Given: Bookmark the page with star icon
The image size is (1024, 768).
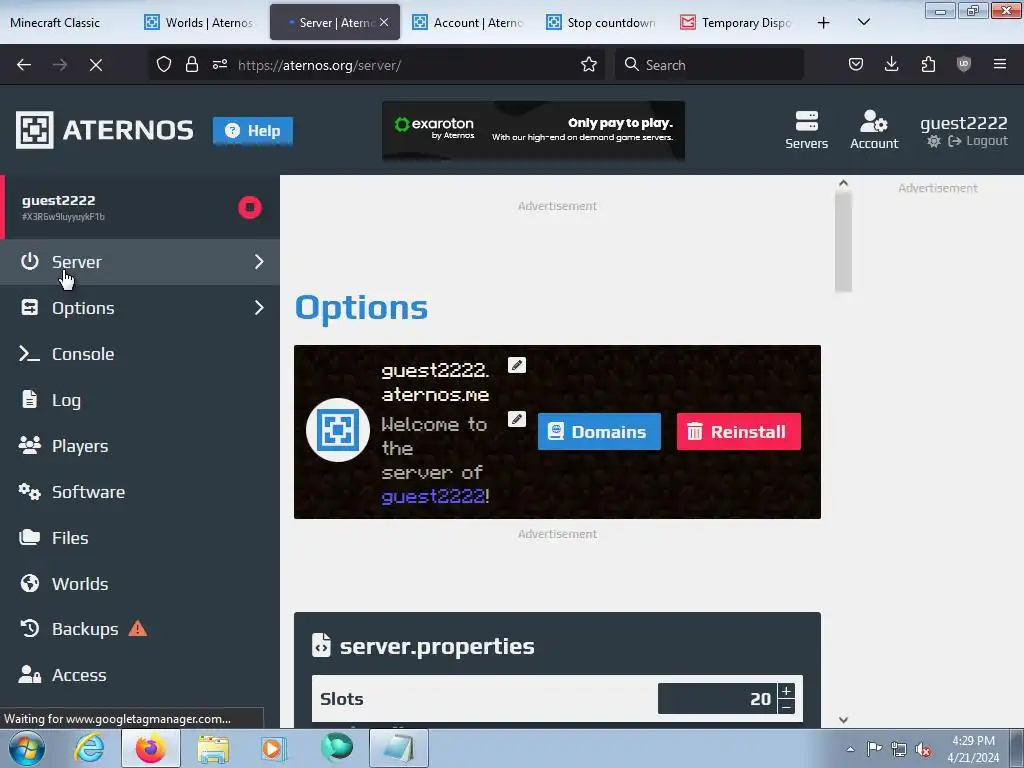Looking at the screenshot, I should click(588, 64).
